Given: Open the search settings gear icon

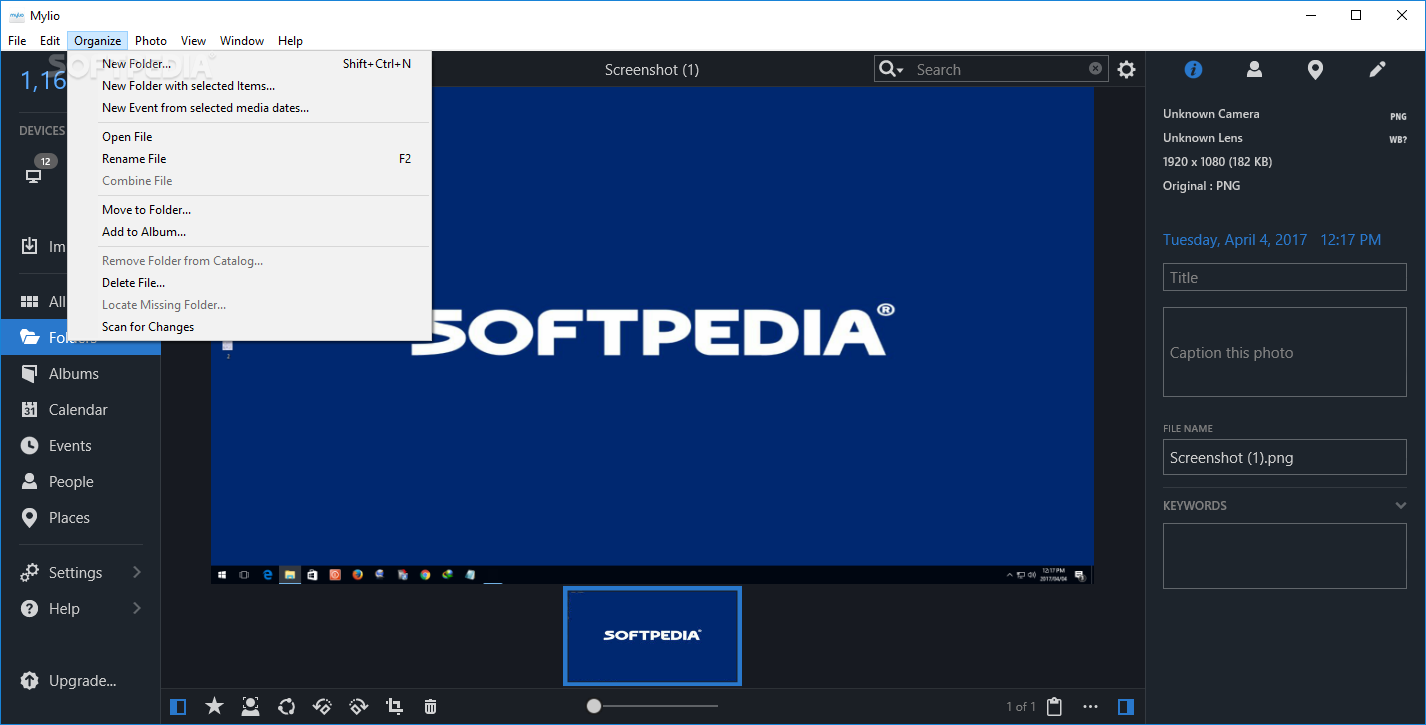Looking at the screenshot, I should coord(1127,69).
